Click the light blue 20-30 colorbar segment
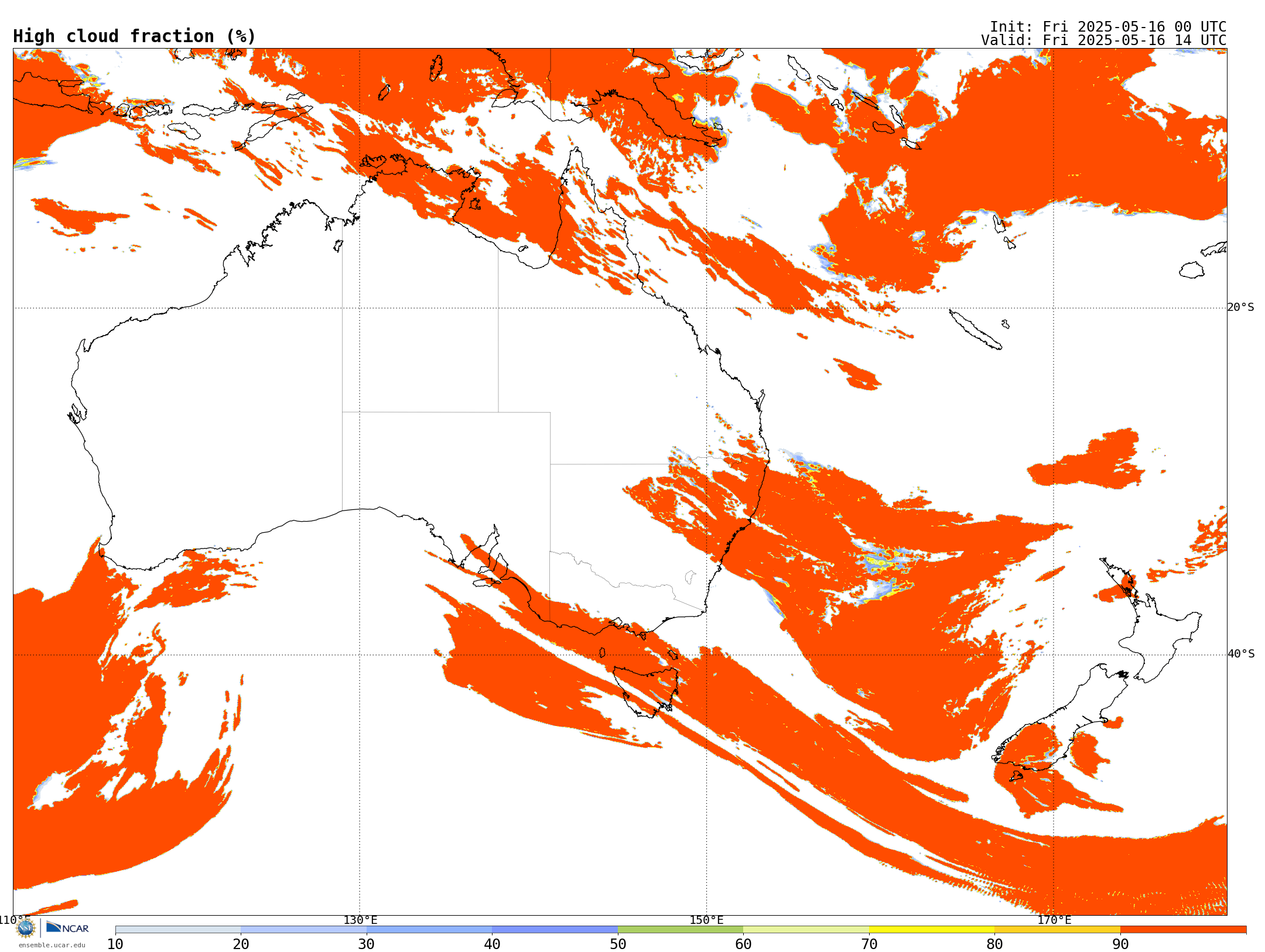 (x=303, y=930)
